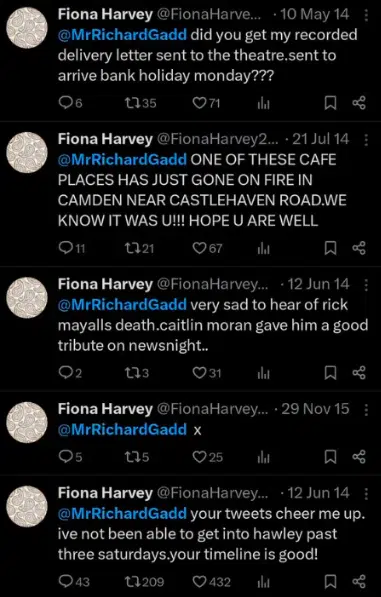This screenshot has height=597, width=381.
Task: Retweet the tweet with 209 retweets
Action: pos(145,582)
